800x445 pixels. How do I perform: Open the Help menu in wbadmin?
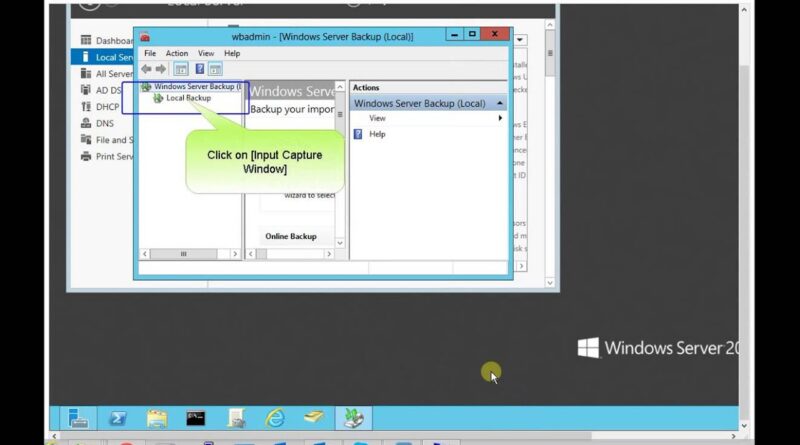[232, 53]
